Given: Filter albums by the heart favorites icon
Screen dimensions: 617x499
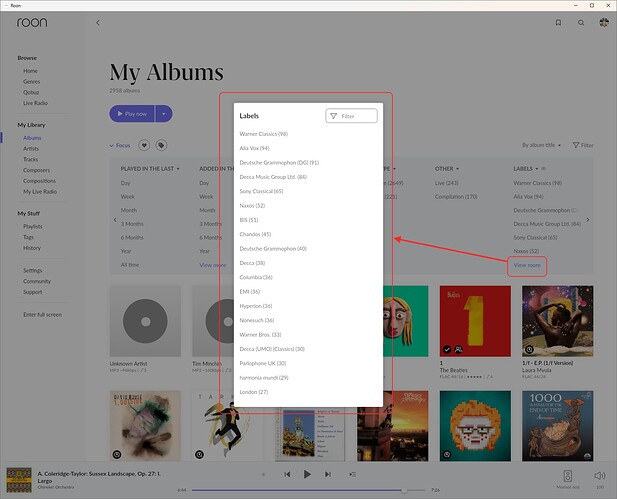Looking at the screenshot, I should point(144,145).
